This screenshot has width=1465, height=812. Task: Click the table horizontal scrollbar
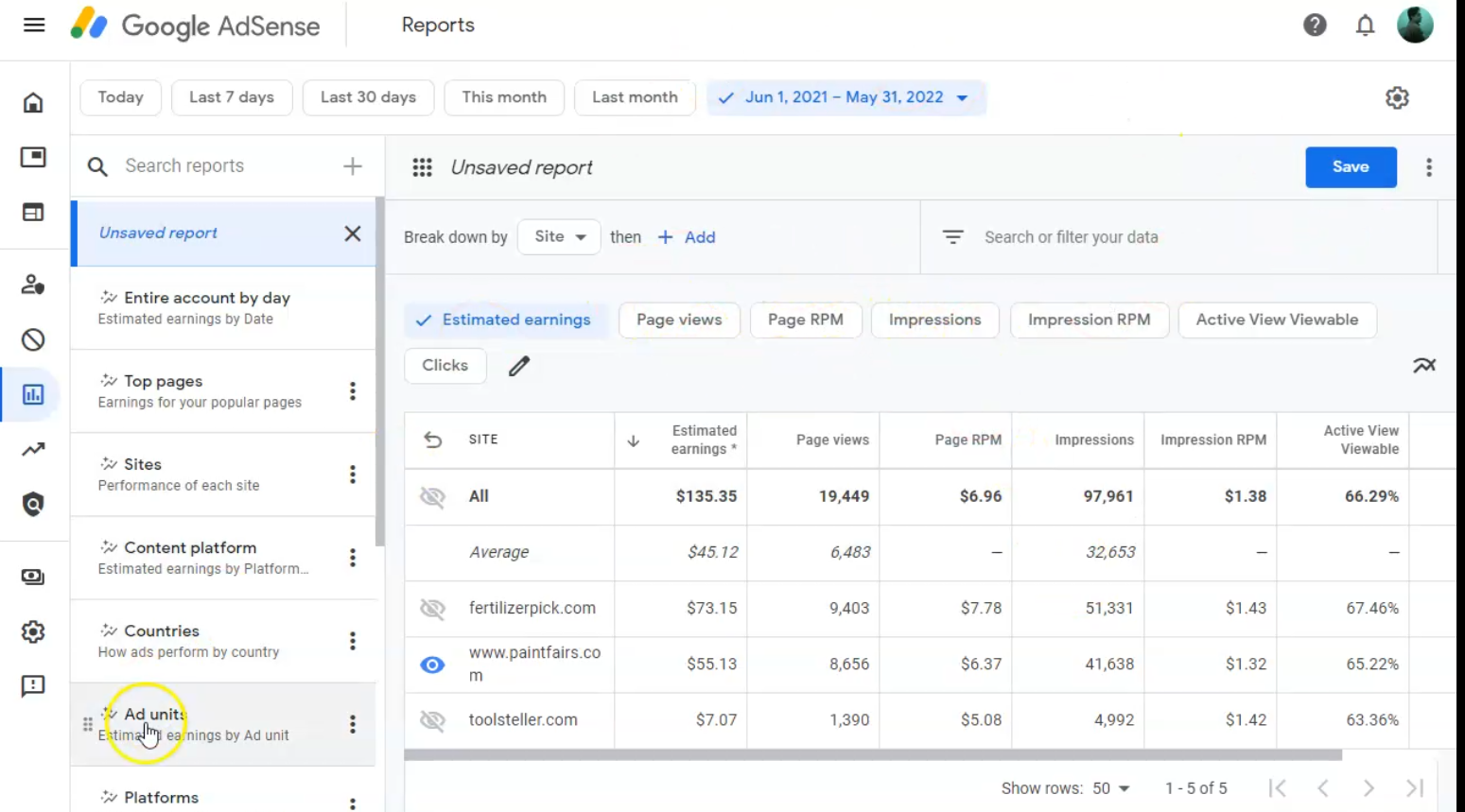click(x=873, y=755)
